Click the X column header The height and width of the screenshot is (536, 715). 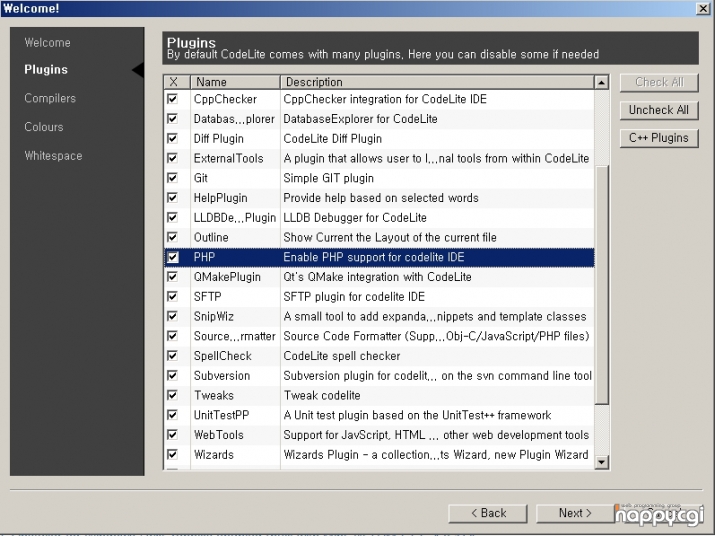pyautogui.click(x=177, y=82)
